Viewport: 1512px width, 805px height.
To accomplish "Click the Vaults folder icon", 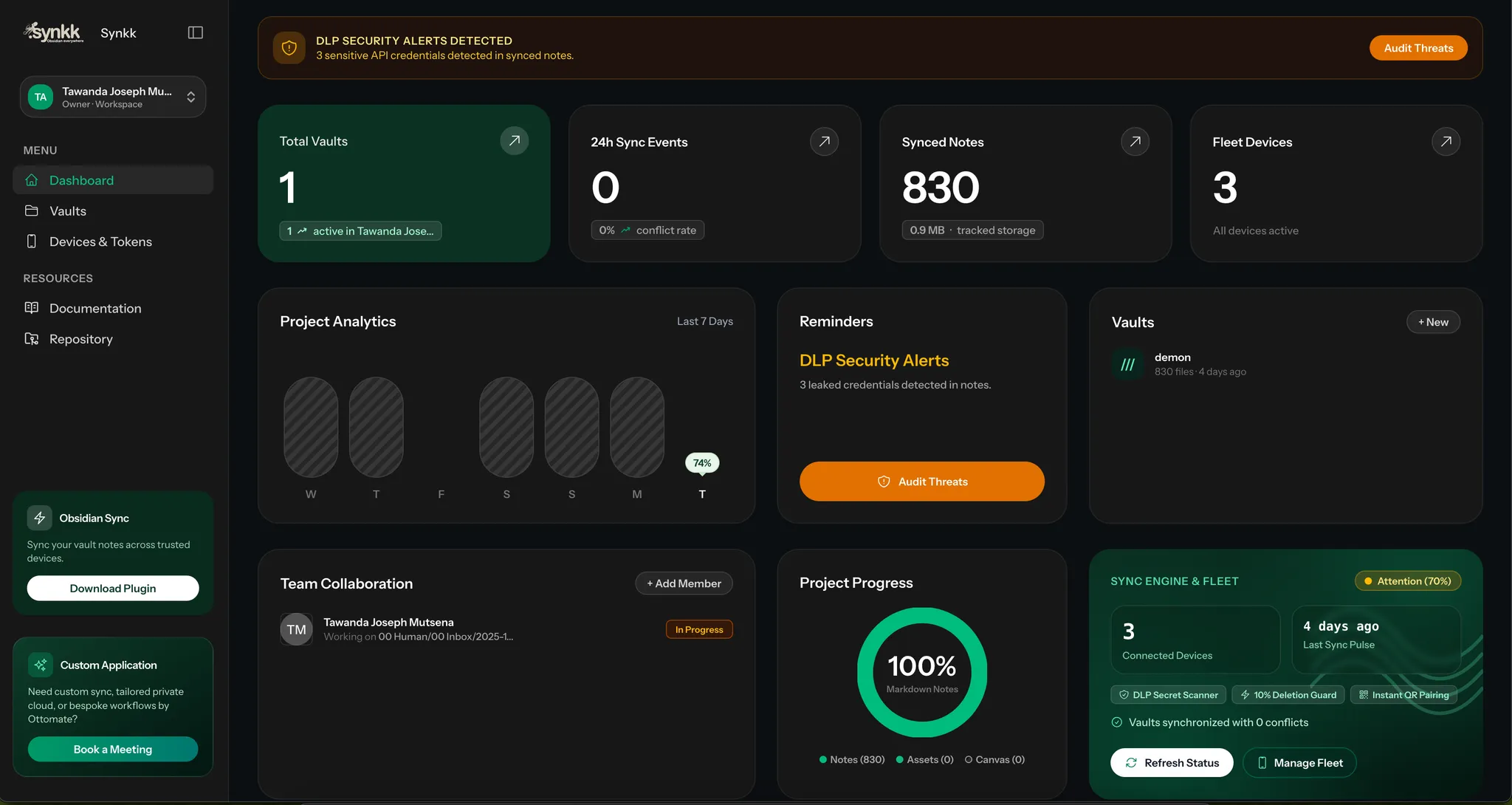I will tap(32, 211).
